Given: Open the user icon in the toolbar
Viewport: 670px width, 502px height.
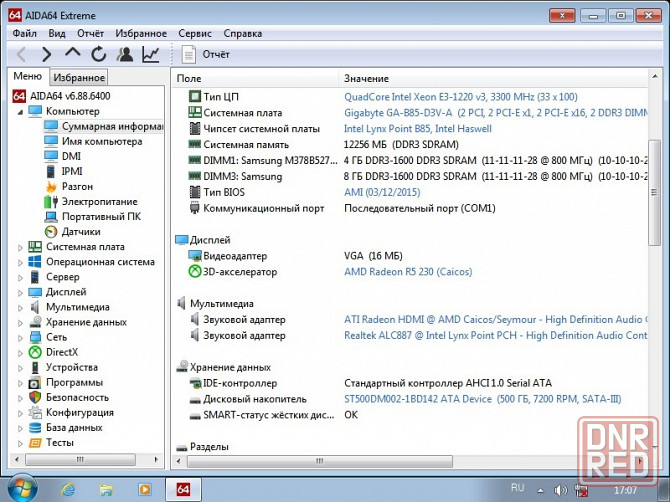Looking at the screenshot, I should pos(125,54).
